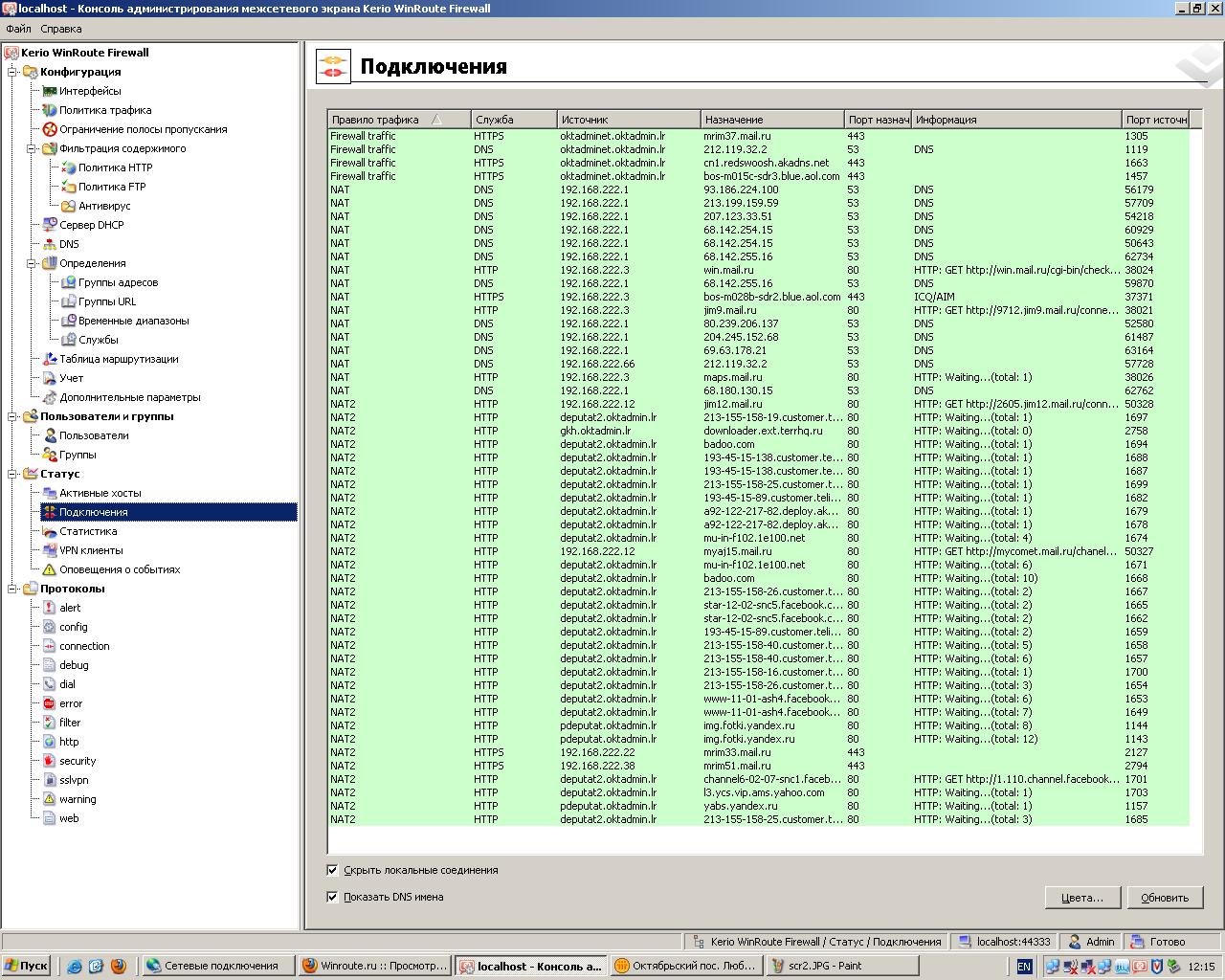This screenshot has width=1225, height=980.
Task: Open the Таблица маршрутизации icon
Action: (50, 359)
